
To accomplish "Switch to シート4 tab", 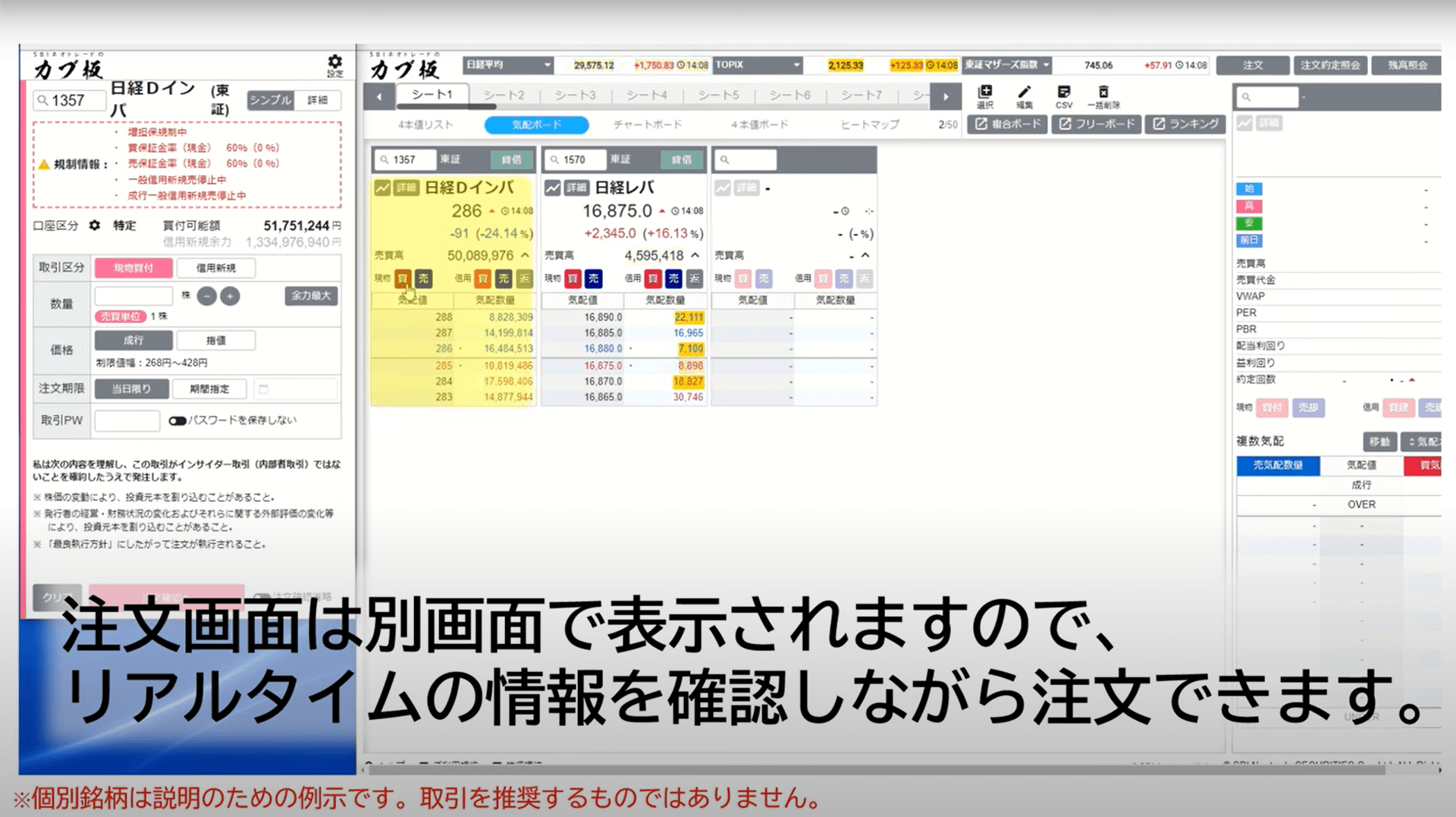I will [x=647, y=95].
